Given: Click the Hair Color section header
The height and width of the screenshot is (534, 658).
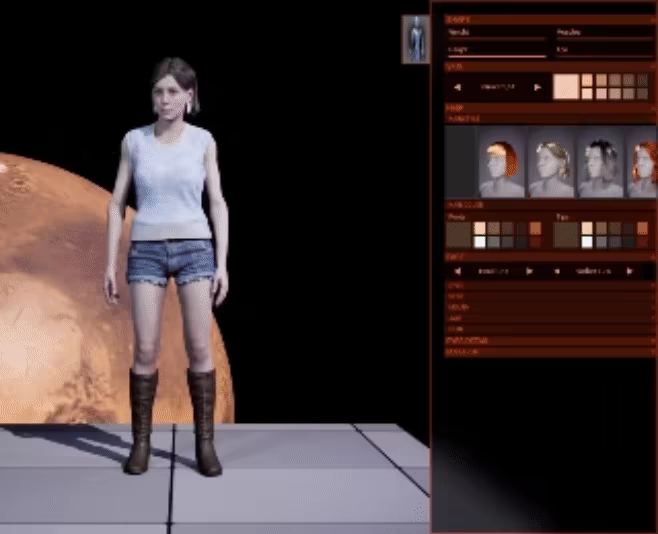Looking at the screenshot, I should pyautogui.click(x=551, y=205).
